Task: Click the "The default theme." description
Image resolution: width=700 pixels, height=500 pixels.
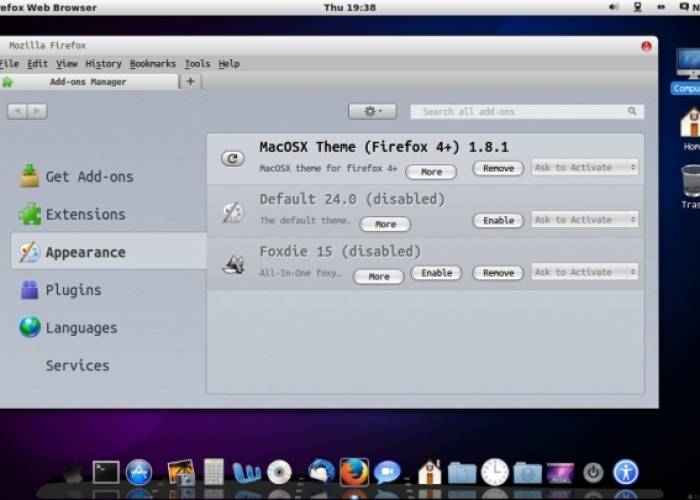Action: point(305,220)
